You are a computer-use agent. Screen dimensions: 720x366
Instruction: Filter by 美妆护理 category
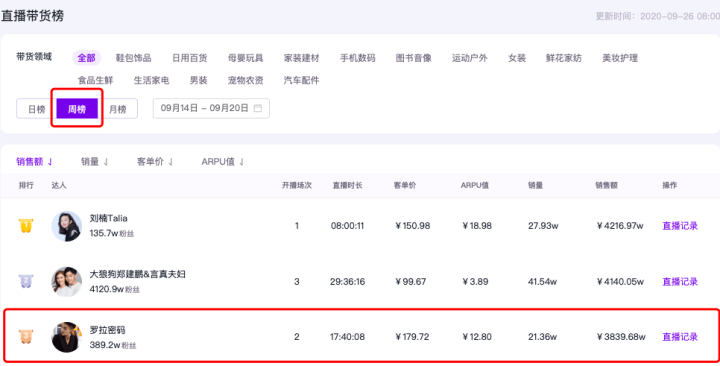click(x=620, y=58)
